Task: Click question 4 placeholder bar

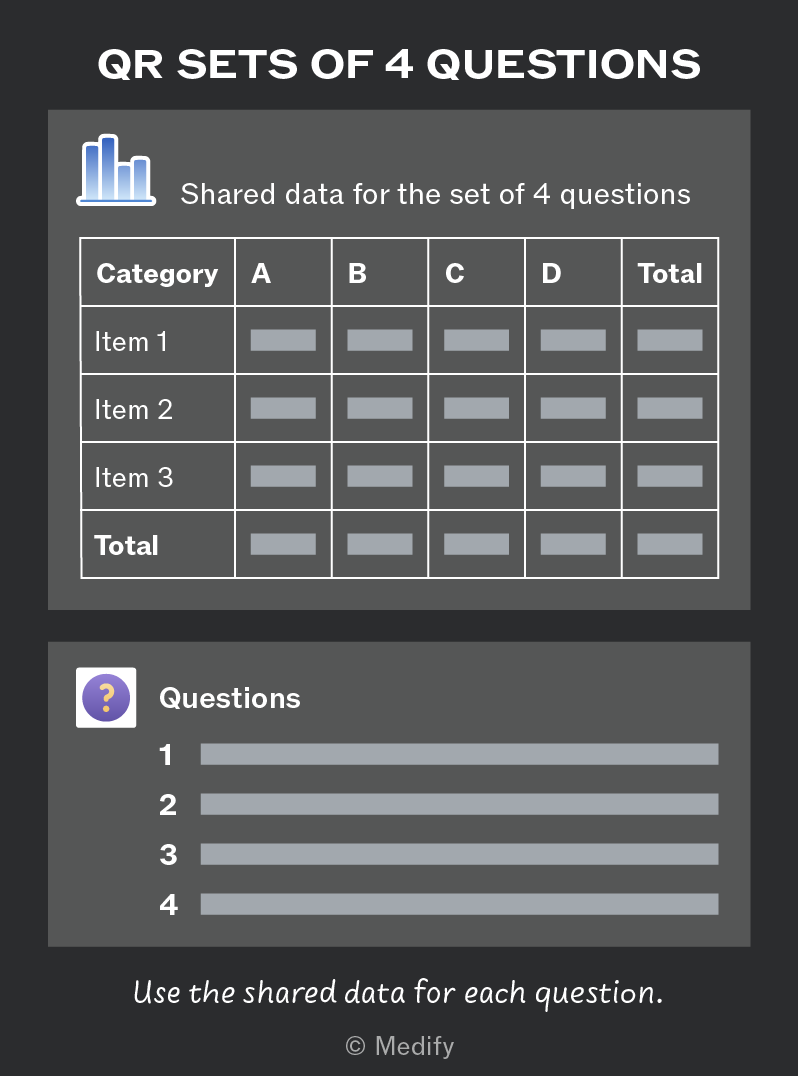Action: coord(459,904)
